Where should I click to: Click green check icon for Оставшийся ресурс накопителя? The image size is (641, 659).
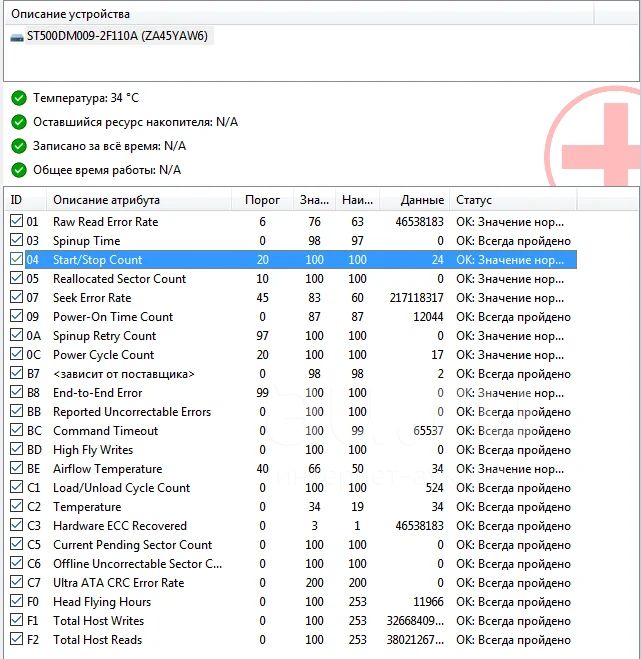click(18, 122)
